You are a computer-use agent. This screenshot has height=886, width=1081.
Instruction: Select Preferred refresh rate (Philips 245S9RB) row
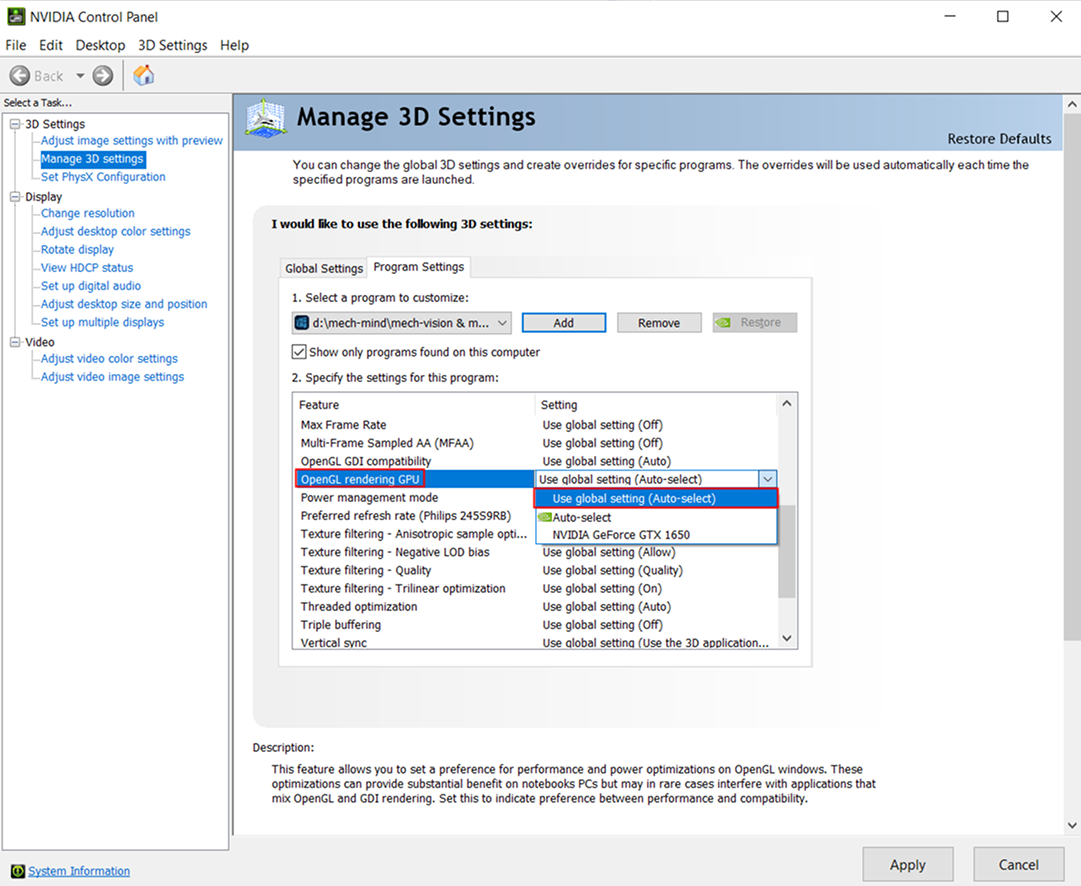[414, 516]
